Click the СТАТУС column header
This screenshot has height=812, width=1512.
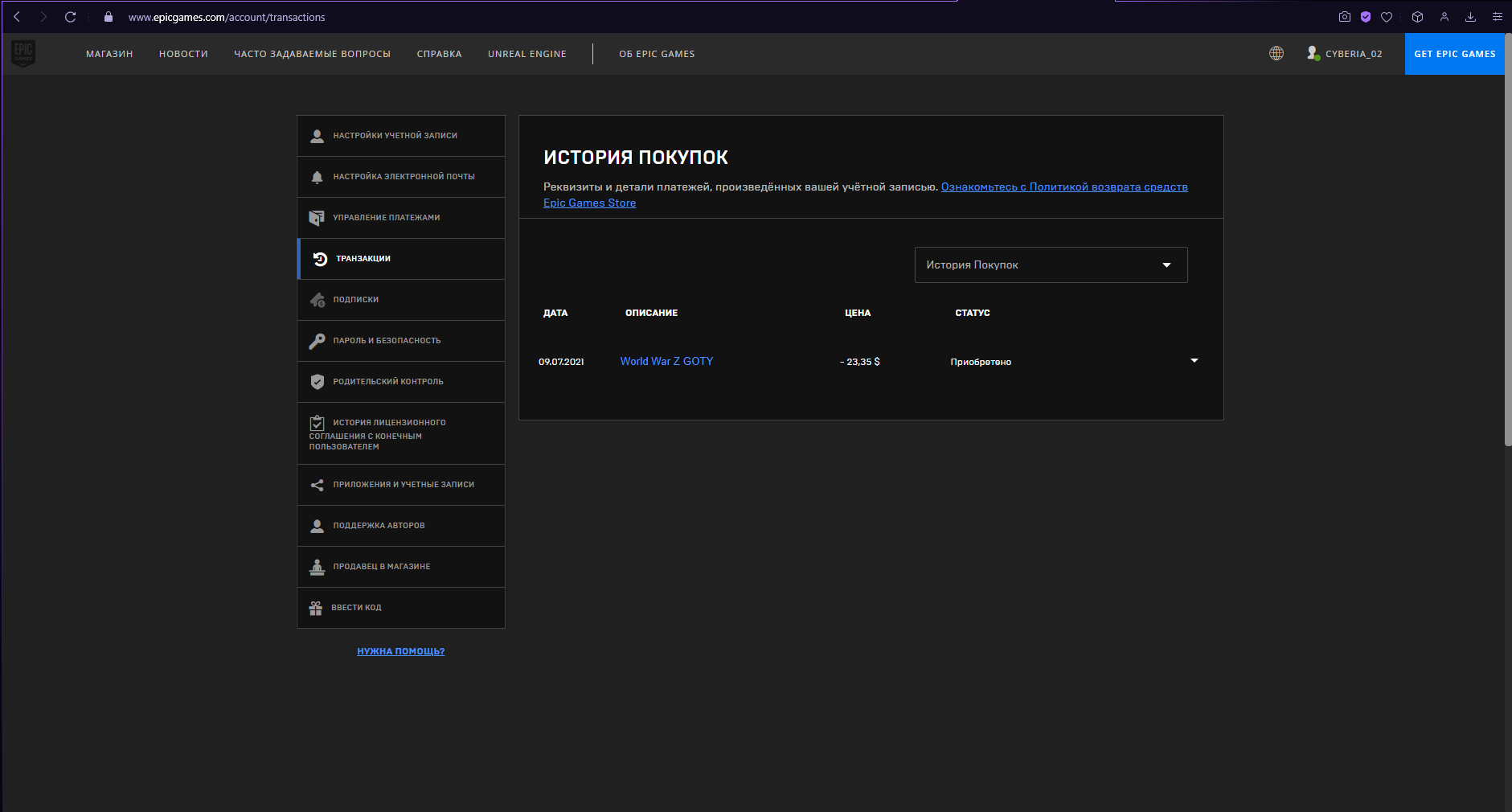973,313
